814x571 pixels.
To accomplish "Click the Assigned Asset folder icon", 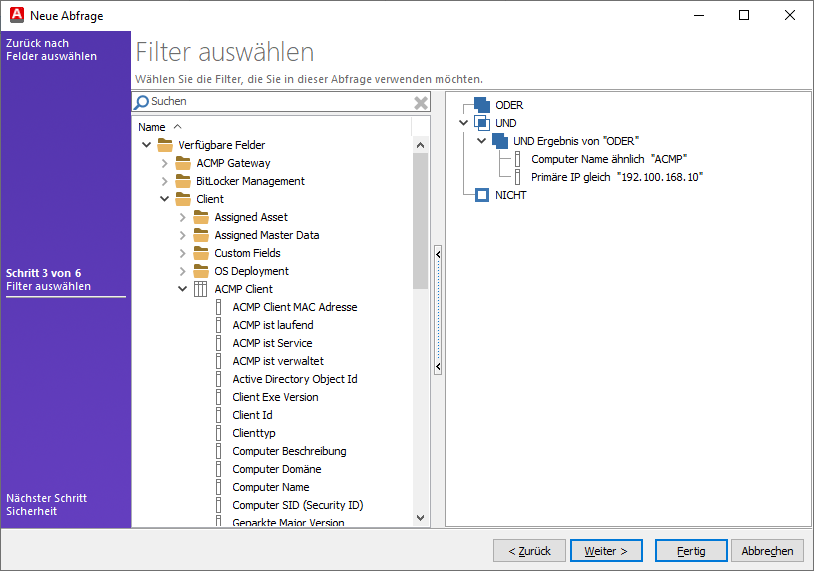I will 201,217.
